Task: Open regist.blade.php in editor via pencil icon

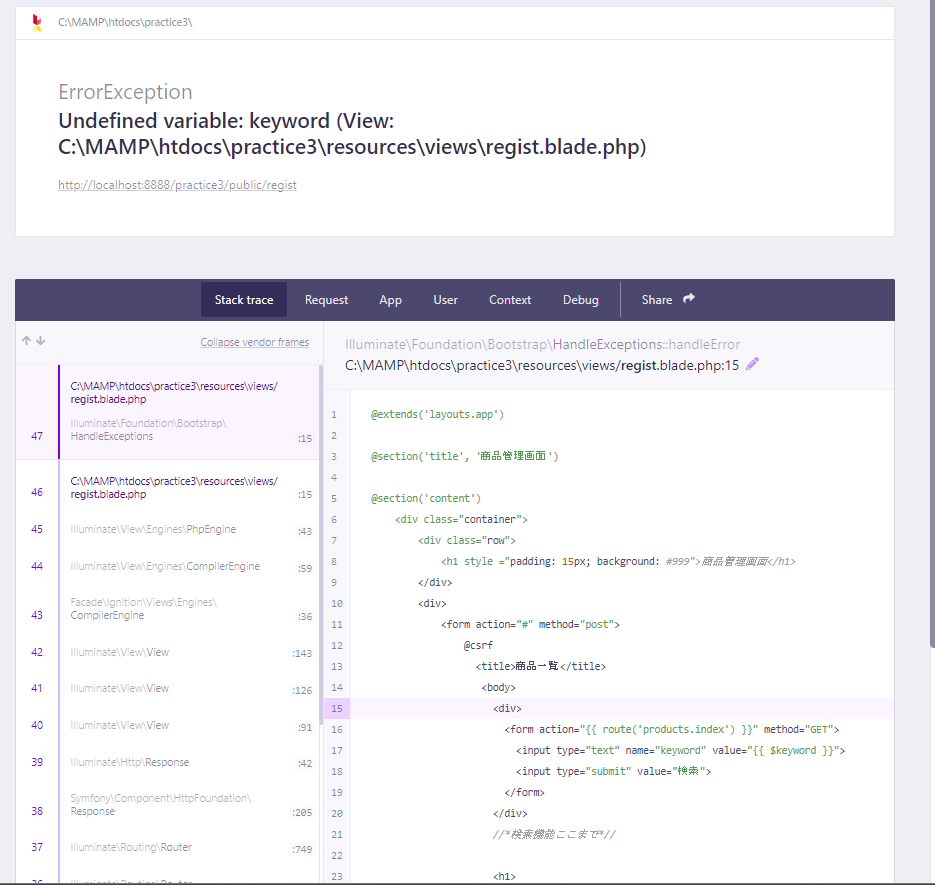Action: tap(751, 365)
